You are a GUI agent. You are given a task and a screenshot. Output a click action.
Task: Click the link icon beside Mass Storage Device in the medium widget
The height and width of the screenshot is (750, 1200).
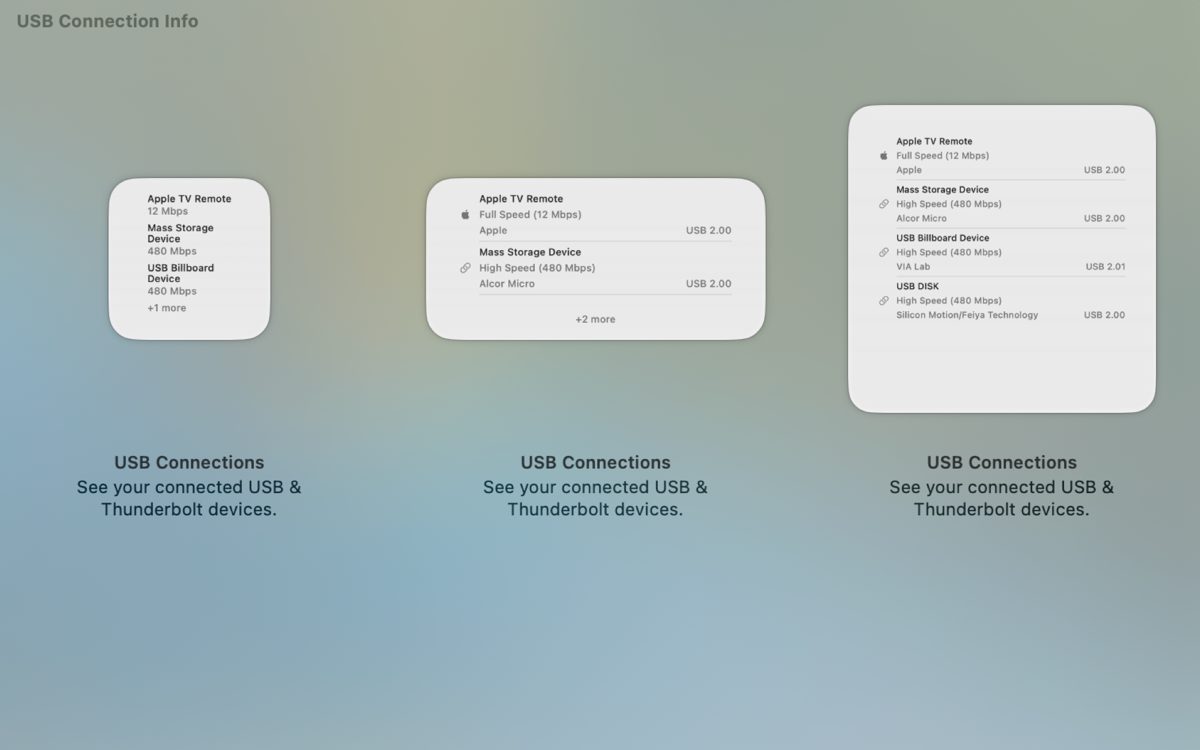pos(465,268)
